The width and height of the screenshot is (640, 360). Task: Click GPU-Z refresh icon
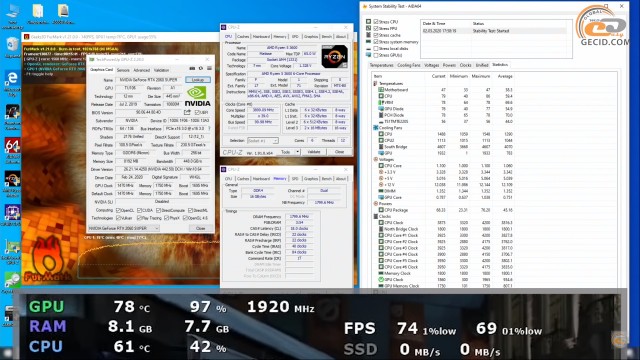[201, 68]
